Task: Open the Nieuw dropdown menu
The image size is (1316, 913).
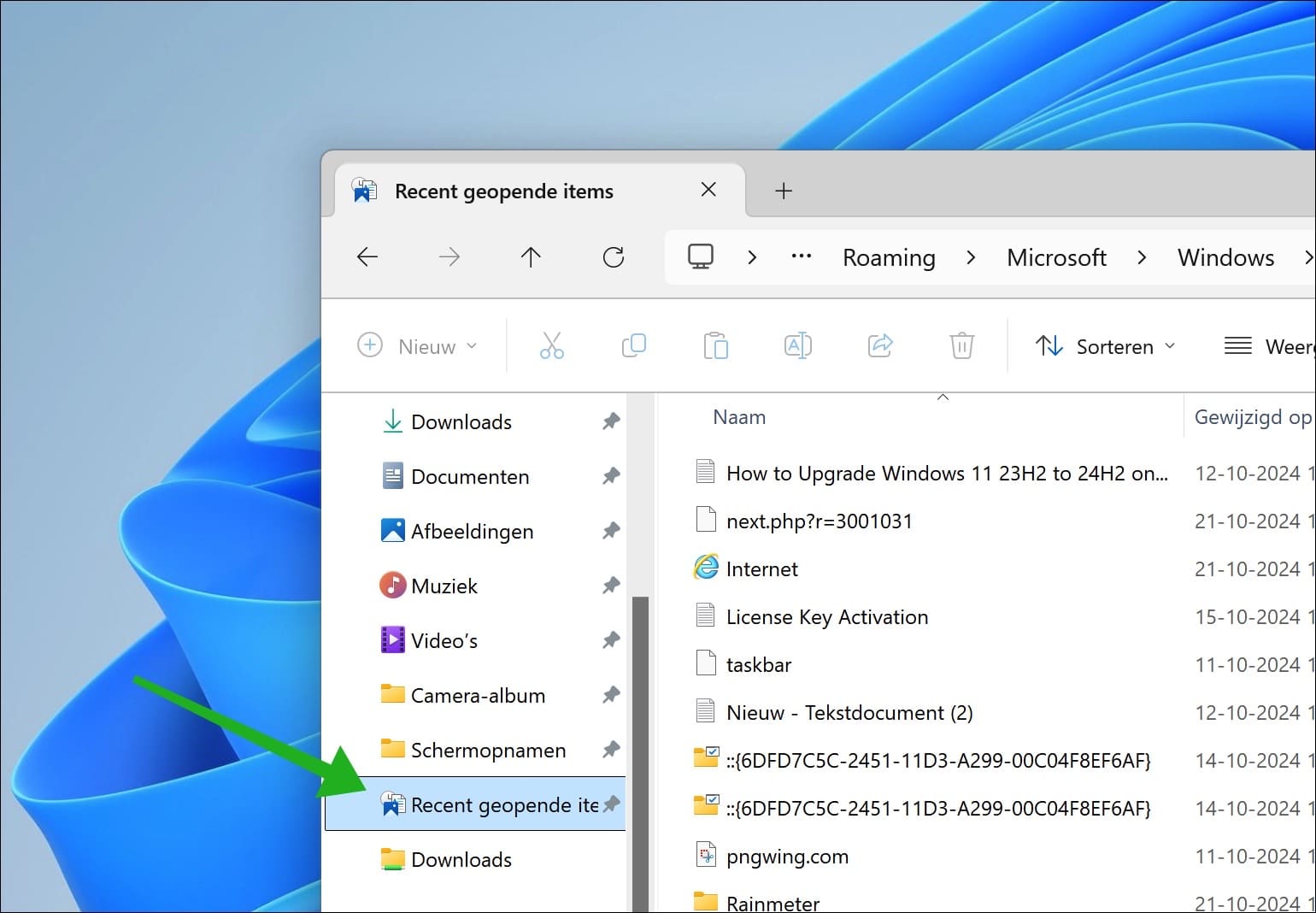Action: [417, 346]
